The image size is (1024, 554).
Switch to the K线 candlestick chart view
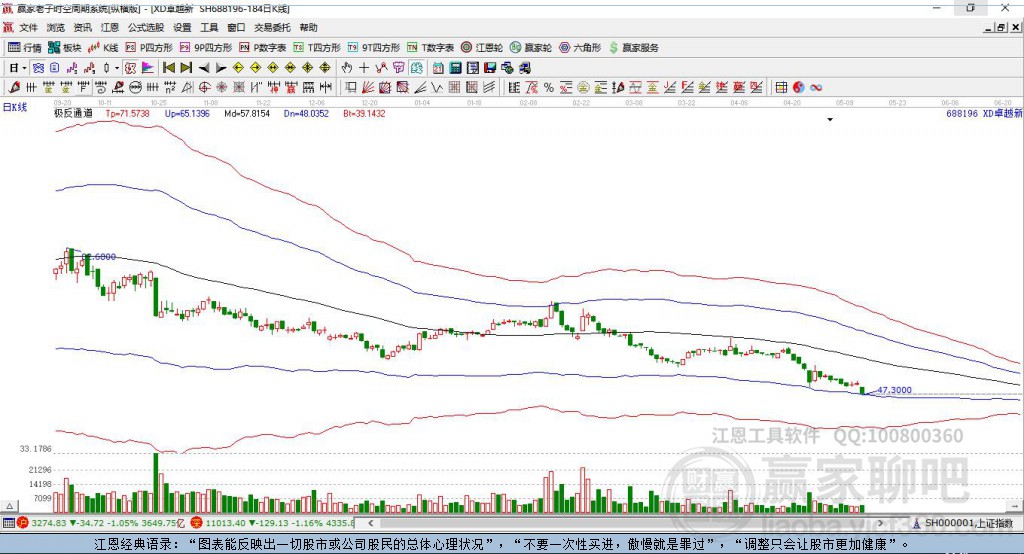pyautogui.click(x=103, y=48)
